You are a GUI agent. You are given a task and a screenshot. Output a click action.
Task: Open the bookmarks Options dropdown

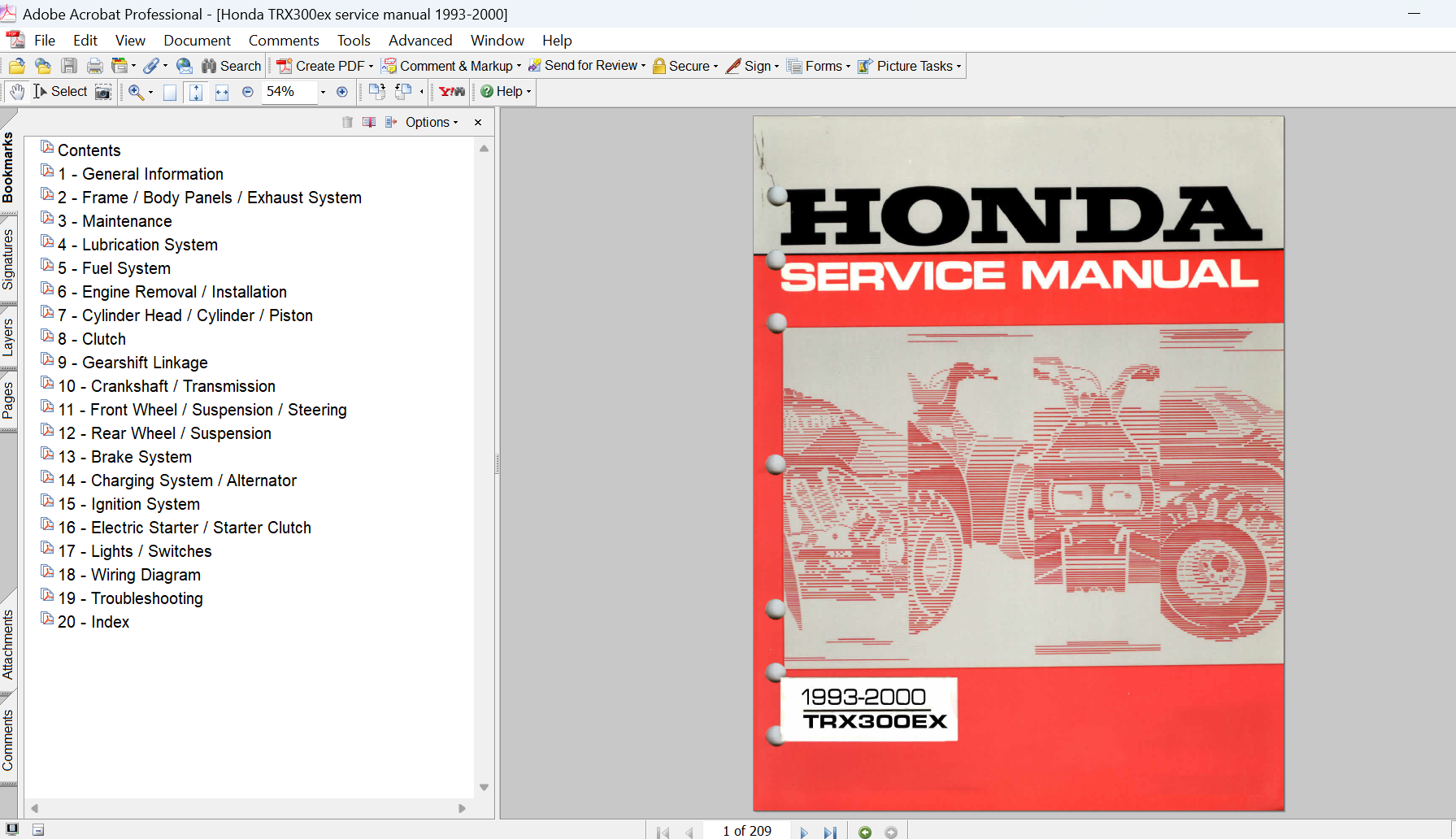432,122
